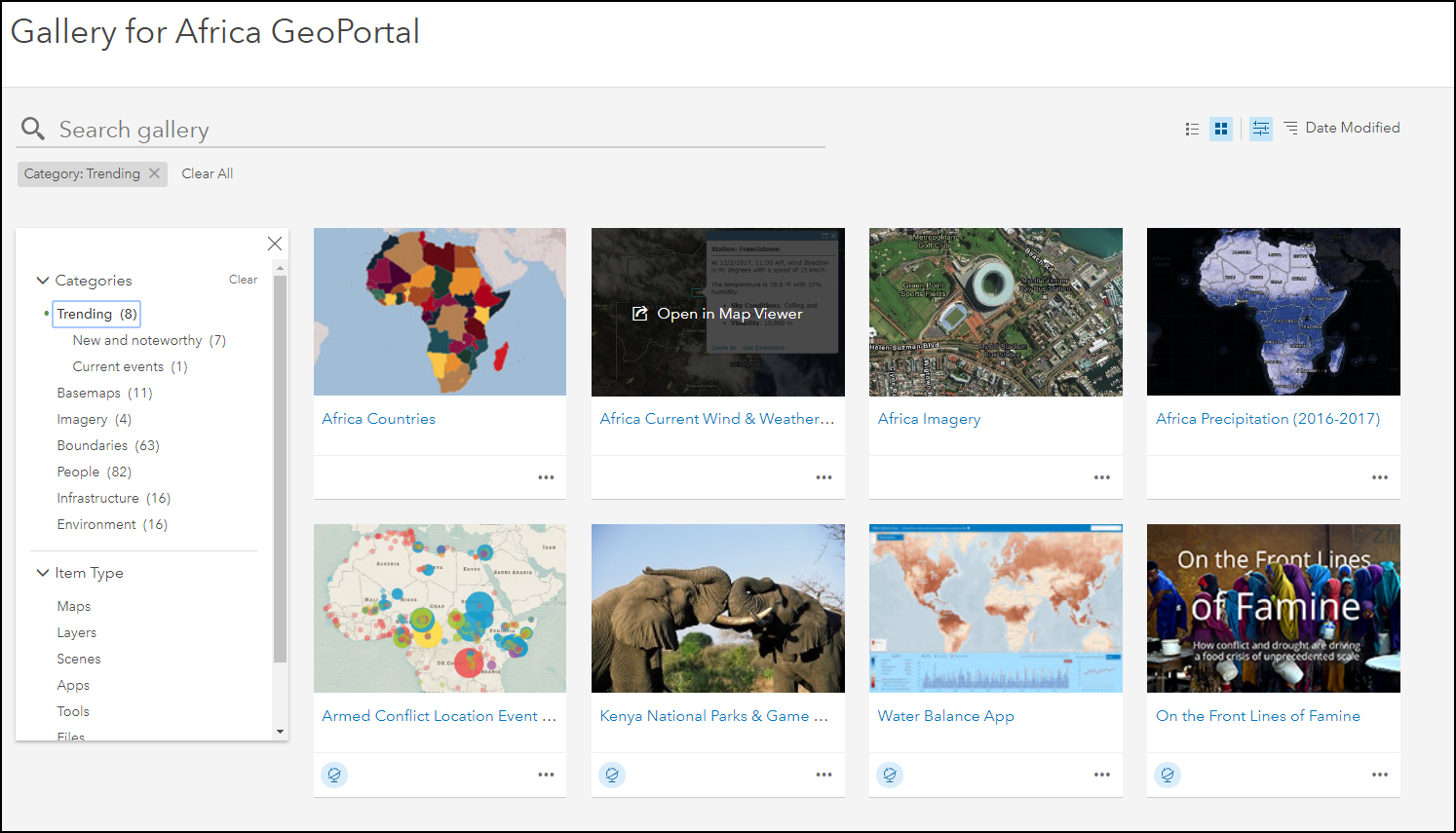Open the Africa Precipitation (2016-2017) link
This screenshot has width=1456, height=833.
(1267, 419)
